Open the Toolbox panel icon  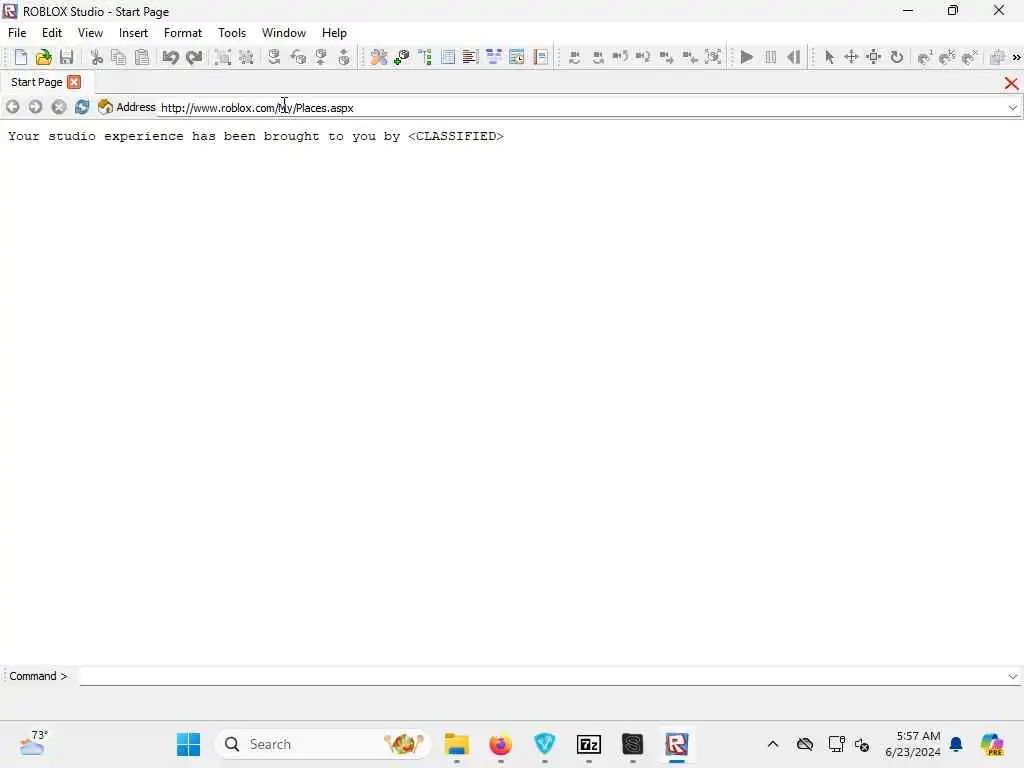379,57
